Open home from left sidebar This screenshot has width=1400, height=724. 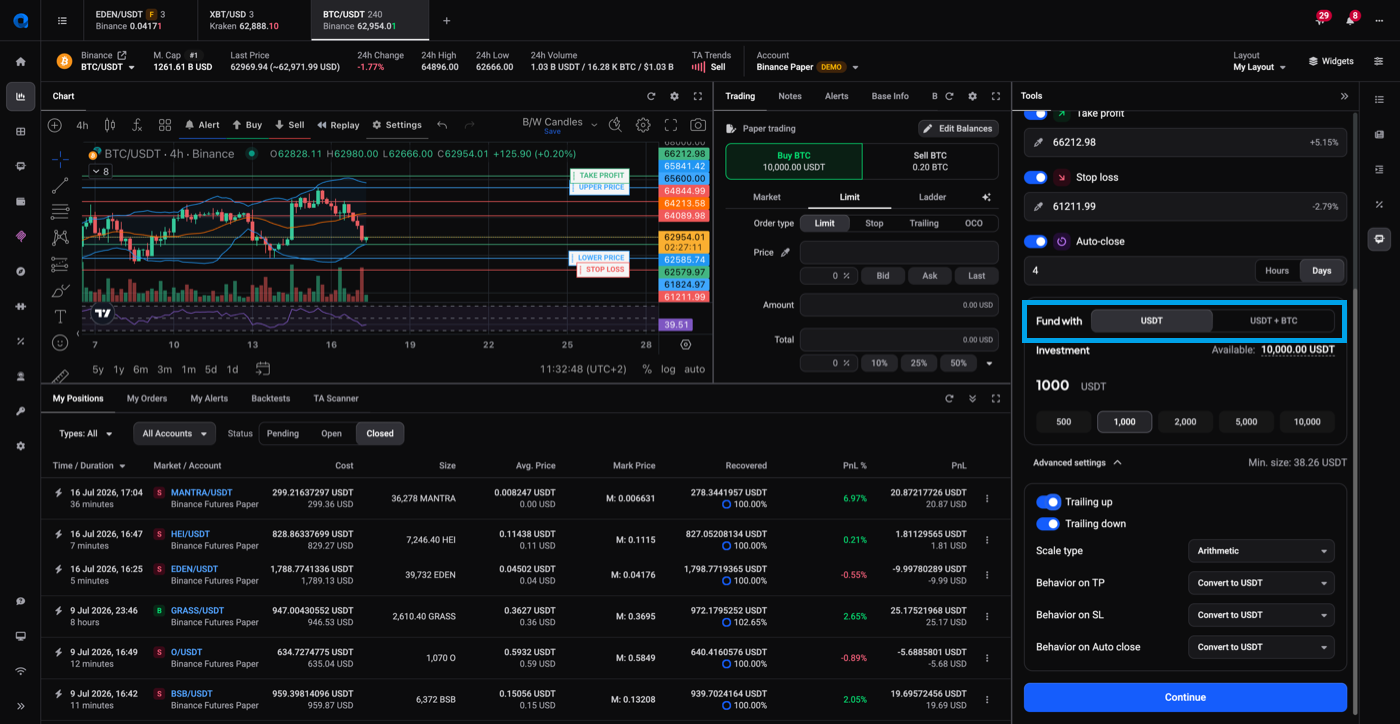[20, 61]
